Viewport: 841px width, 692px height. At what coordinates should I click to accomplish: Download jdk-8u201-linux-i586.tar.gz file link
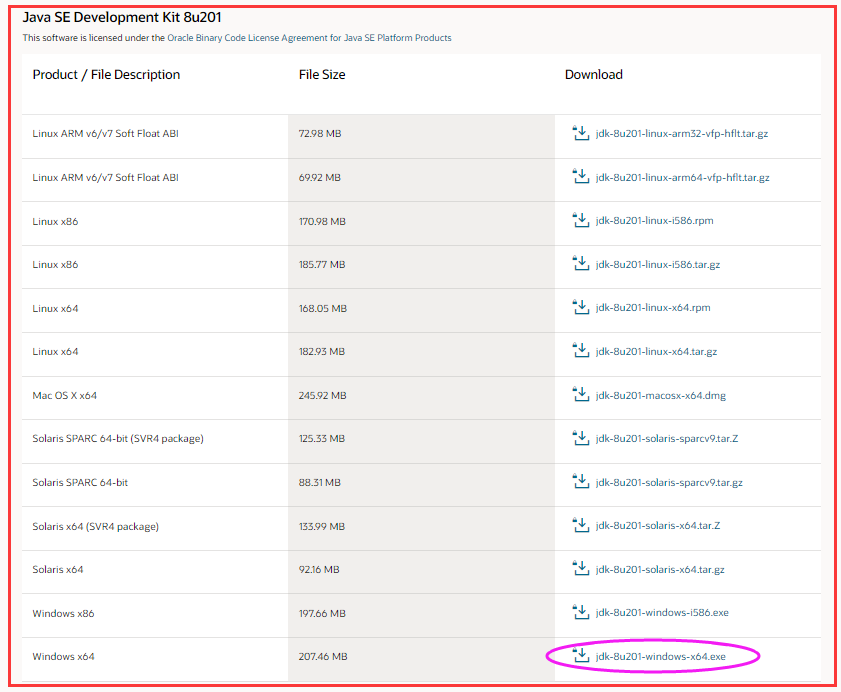click(x=658, y=264)
